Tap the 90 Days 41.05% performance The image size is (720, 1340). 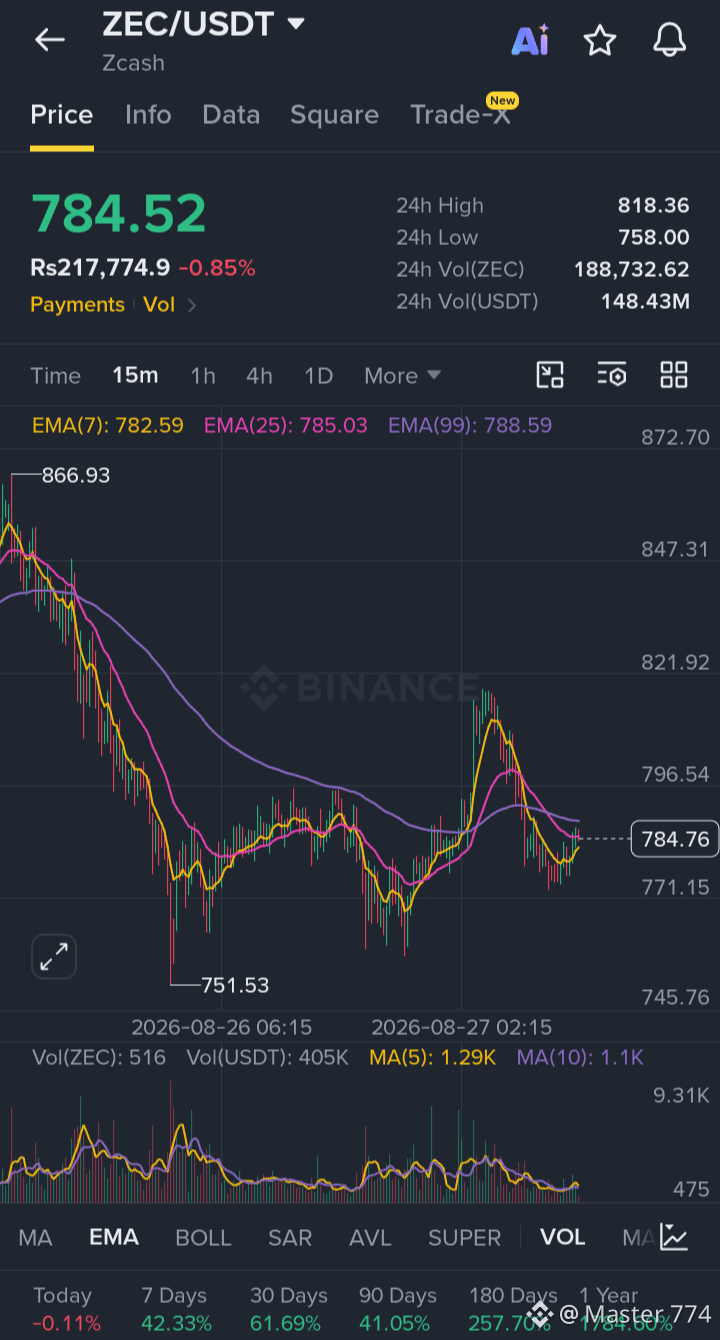[x=398, y=1309]
